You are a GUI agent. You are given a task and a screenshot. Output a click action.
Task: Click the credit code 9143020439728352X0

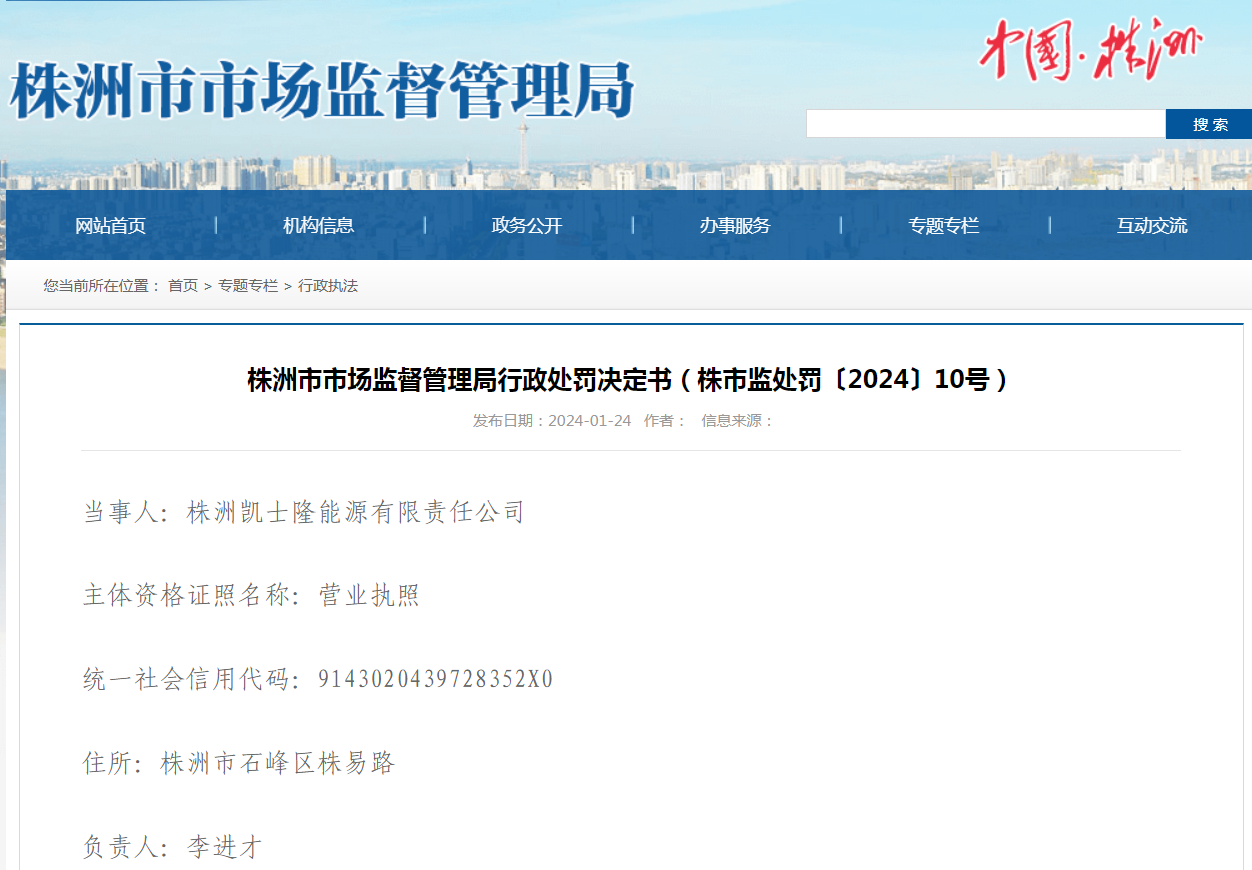(x=436, y=680)
